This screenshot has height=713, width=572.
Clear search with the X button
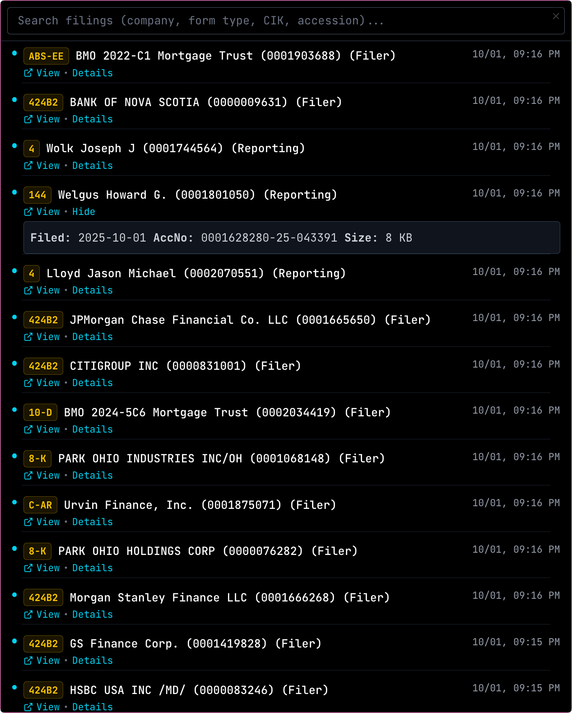click(556, 16)
